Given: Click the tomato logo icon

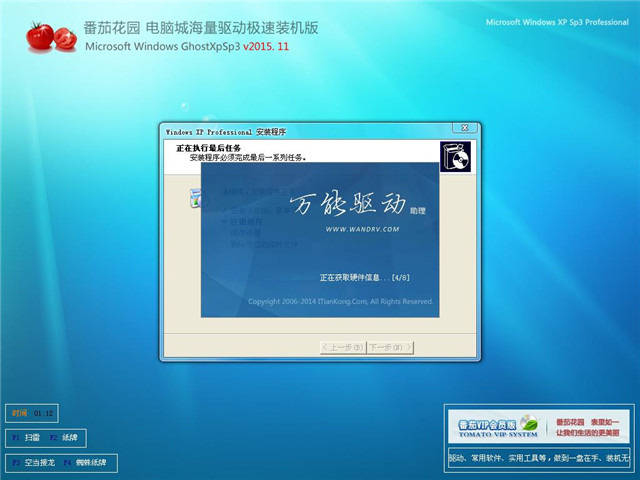Looking at the screenshot, I should click(51, 37).
